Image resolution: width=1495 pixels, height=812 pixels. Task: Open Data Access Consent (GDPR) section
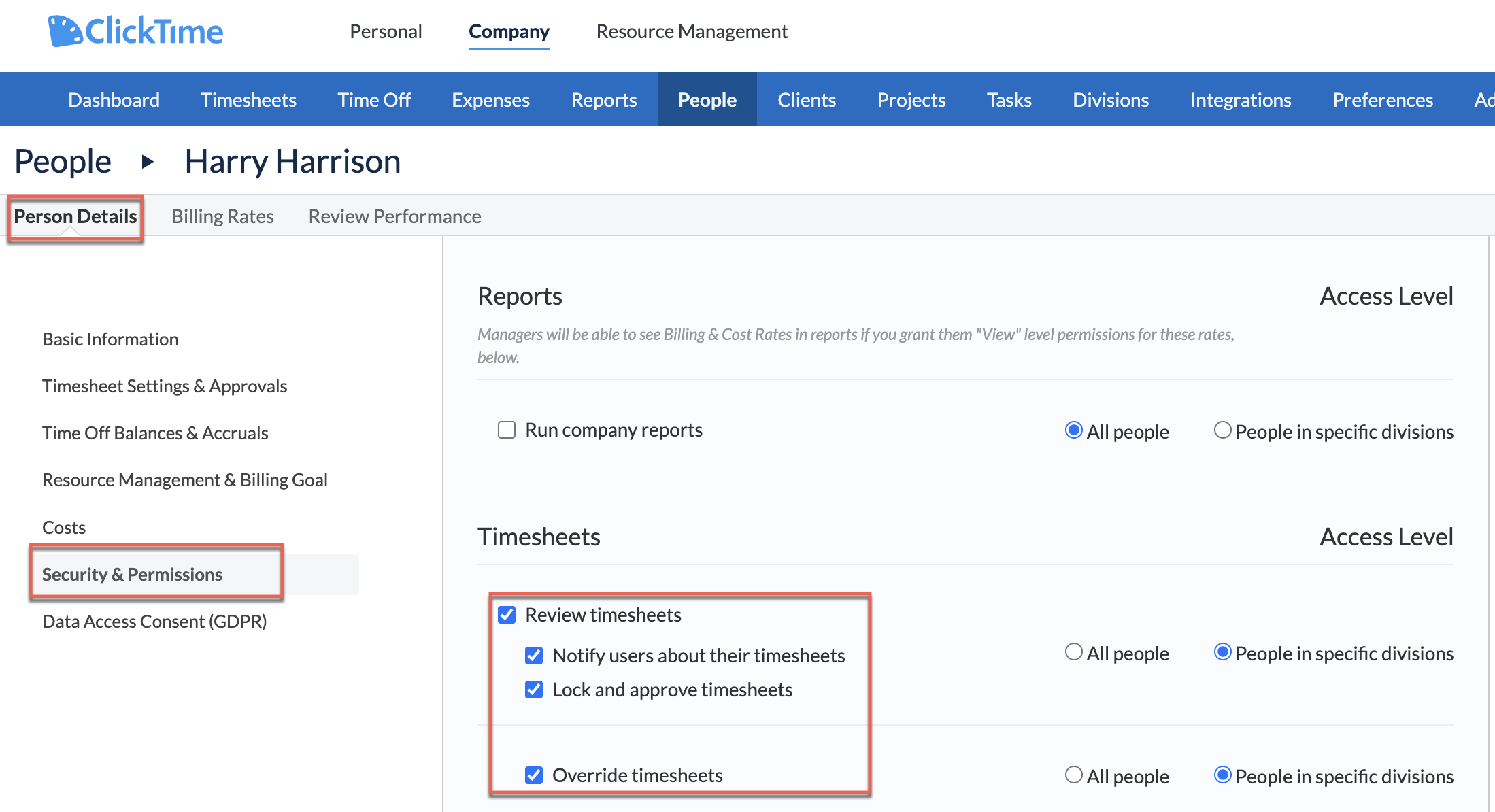coord(154,621)
